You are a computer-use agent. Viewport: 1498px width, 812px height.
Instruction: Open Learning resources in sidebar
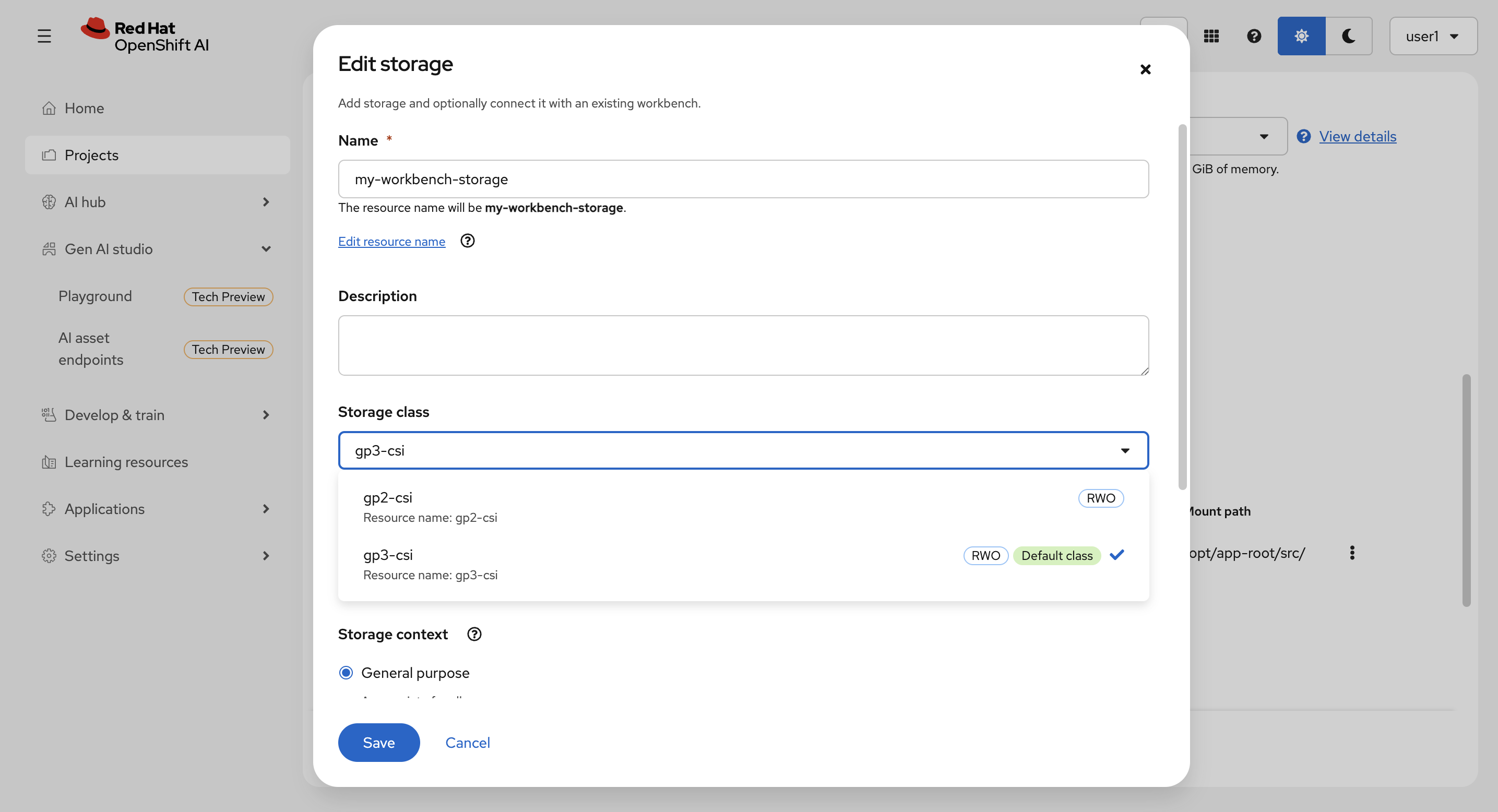126,462
